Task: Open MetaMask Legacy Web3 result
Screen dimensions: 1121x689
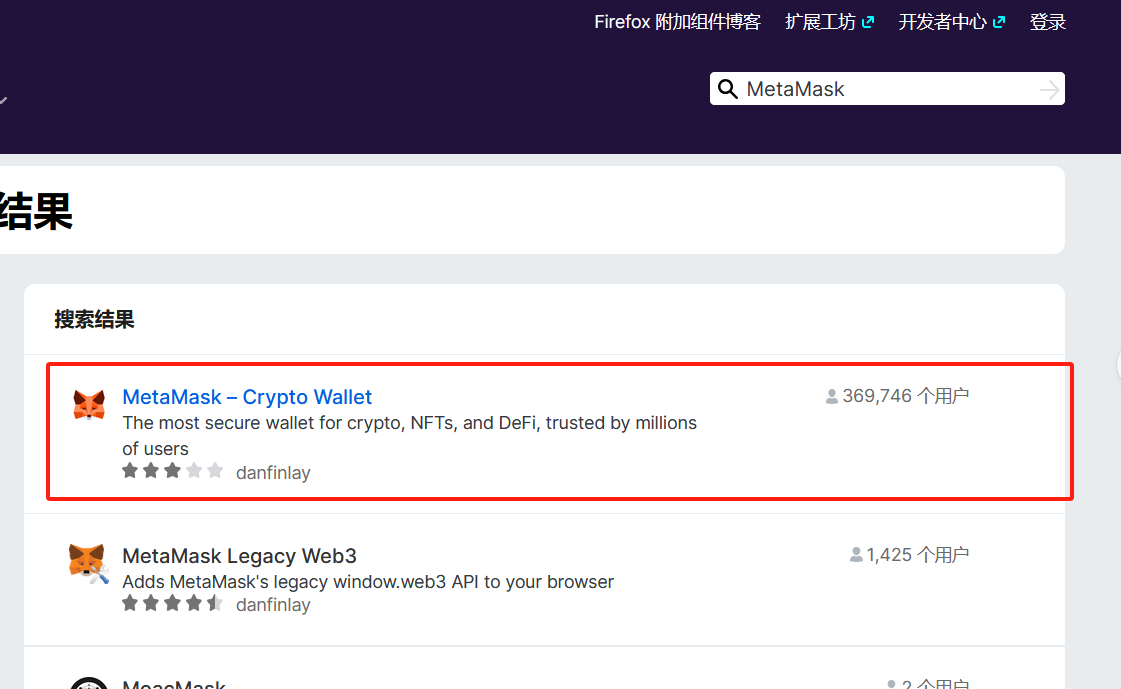Action: click(x=239, y=556)
